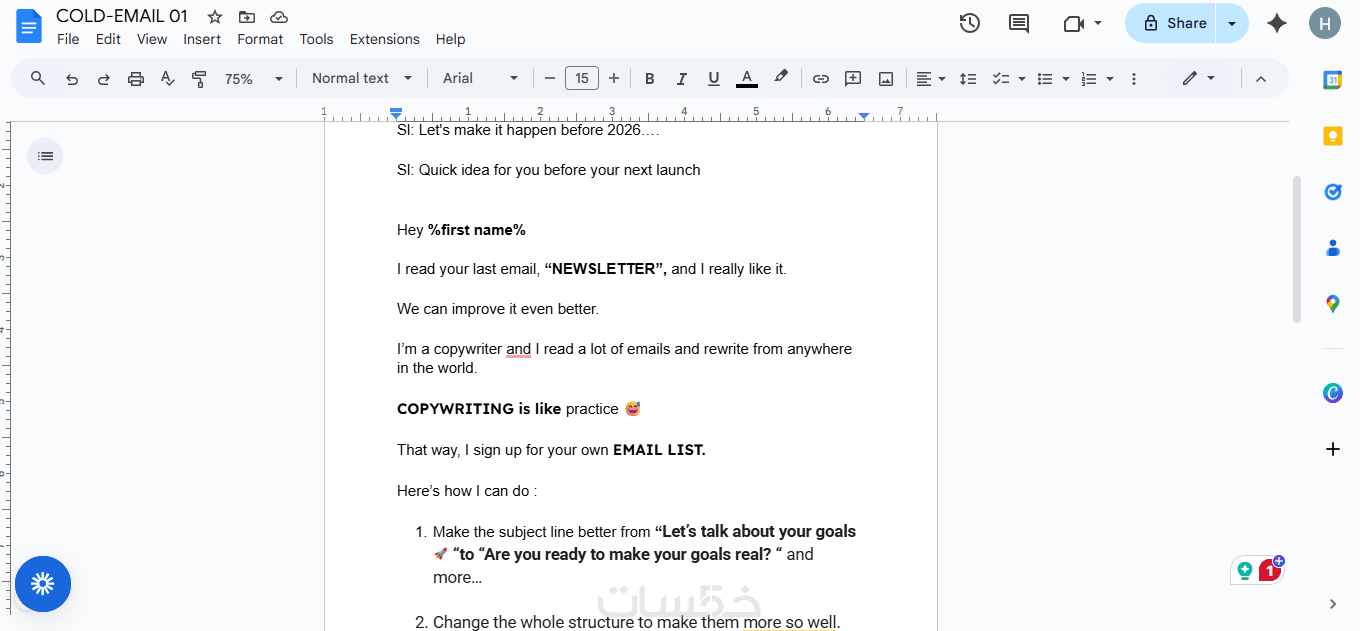
Task: Open the Edit menu
Action: coord(108,39)
